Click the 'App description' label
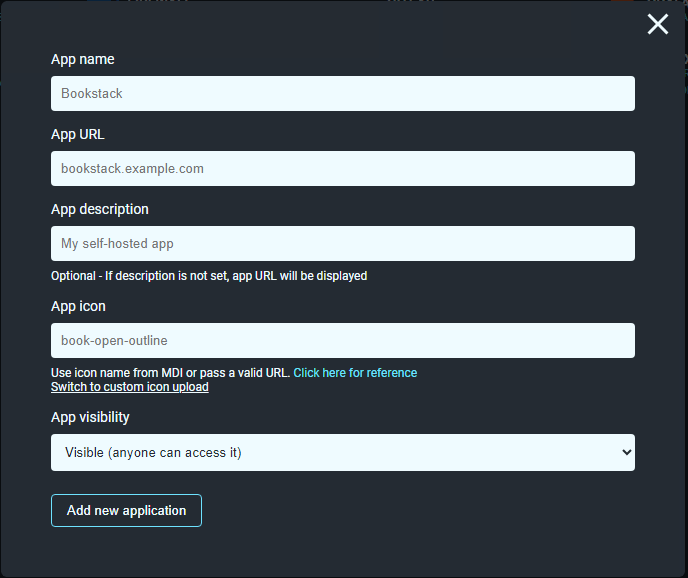Viewport: 688px width, 578px height. pyautogui.click(x=100, y=210)
